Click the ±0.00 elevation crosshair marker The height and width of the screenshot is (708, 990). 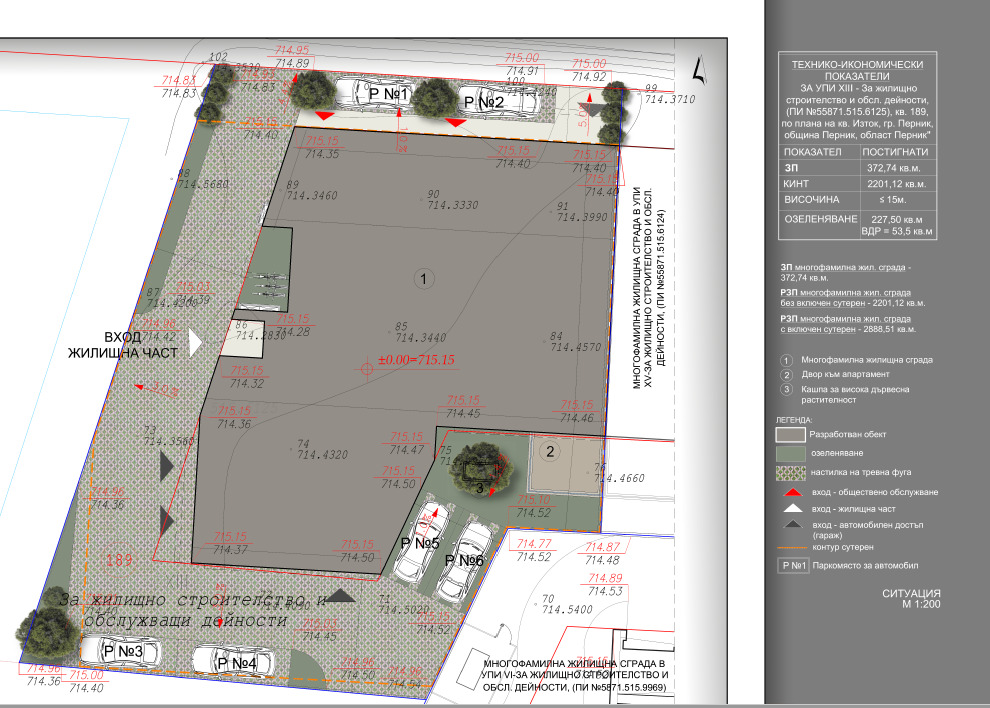(367, 369)
